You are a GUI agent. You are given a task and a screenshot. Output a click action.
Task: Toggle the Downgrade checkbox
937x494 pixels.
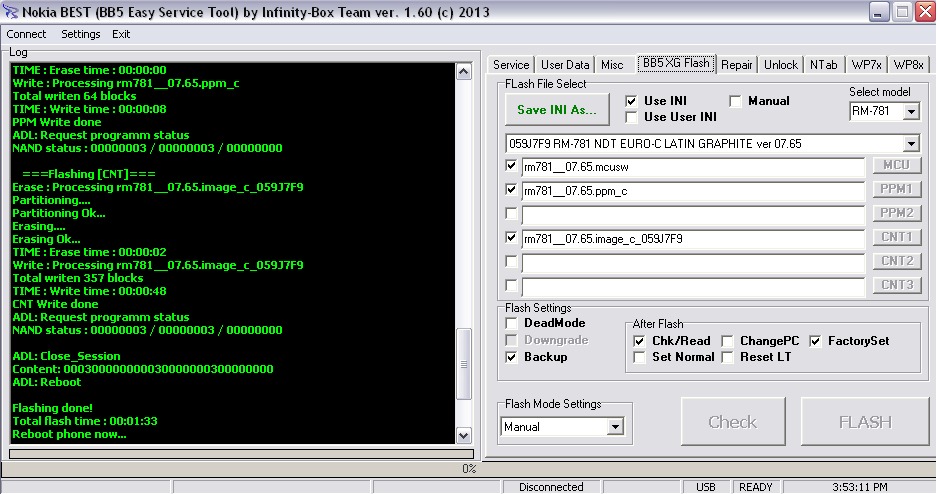coord(511,340)
